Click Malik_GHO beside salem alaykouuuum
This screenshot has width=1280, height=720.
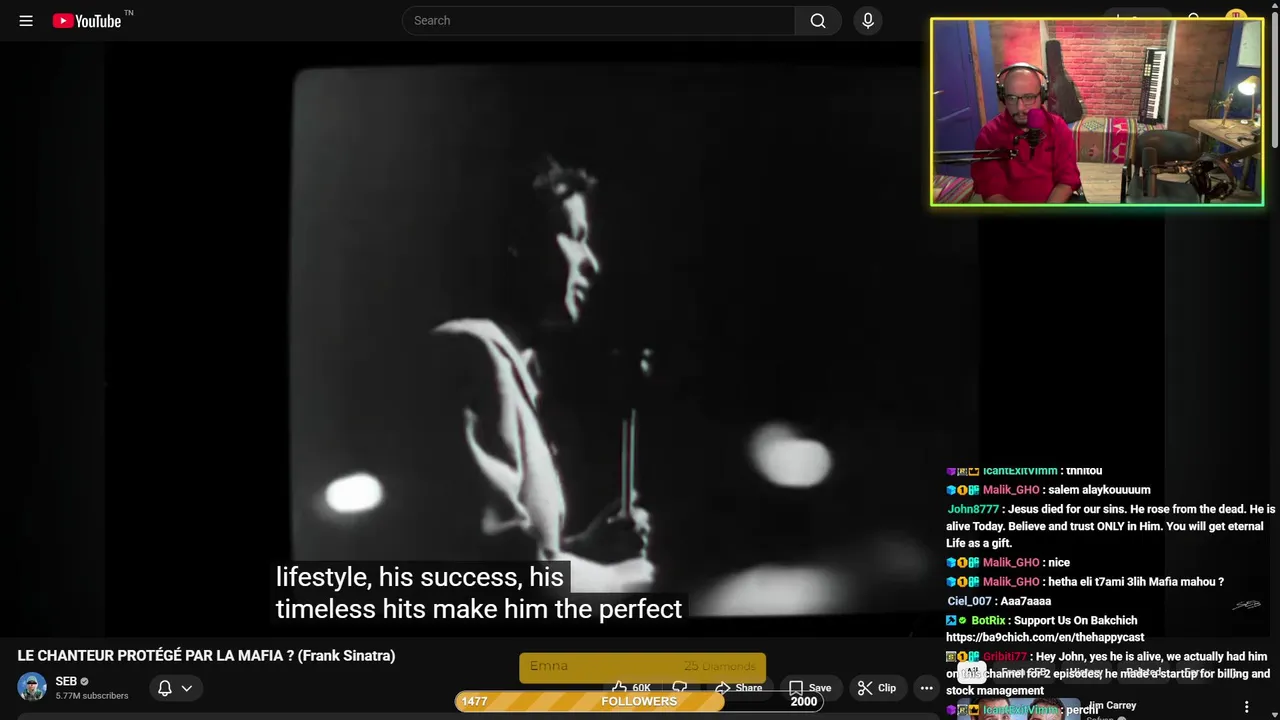tap(1011, 490)
